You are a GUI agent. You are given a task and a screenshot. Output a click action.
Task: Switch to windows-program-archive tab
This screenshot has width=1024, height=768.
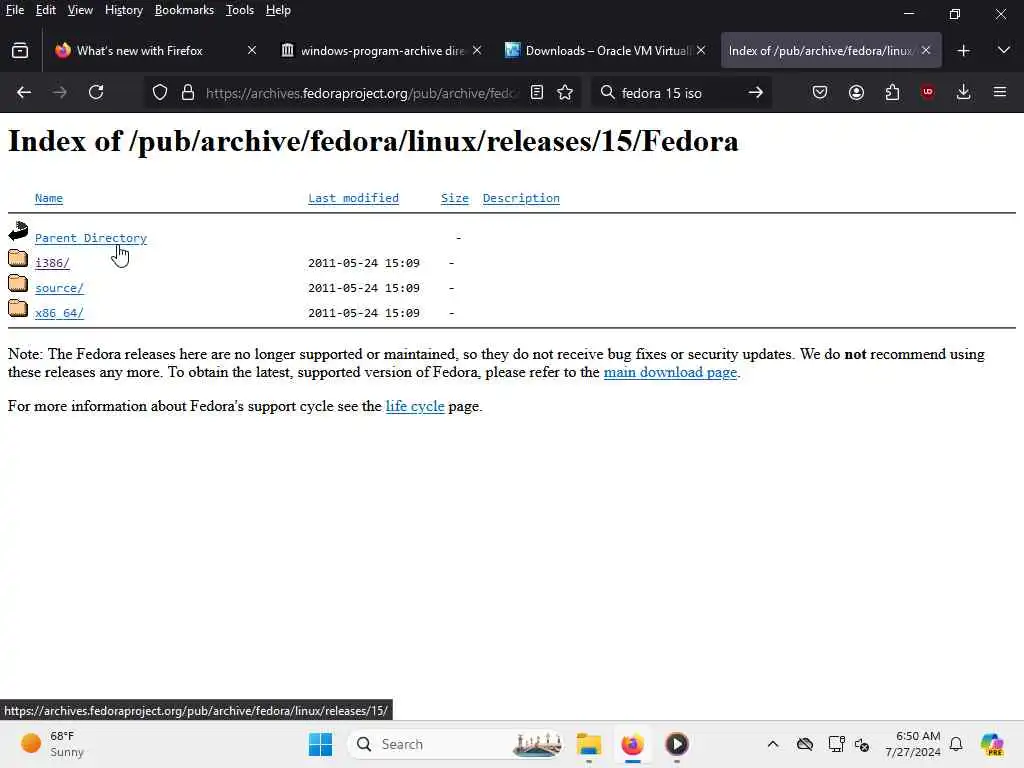tap(382, 50)
